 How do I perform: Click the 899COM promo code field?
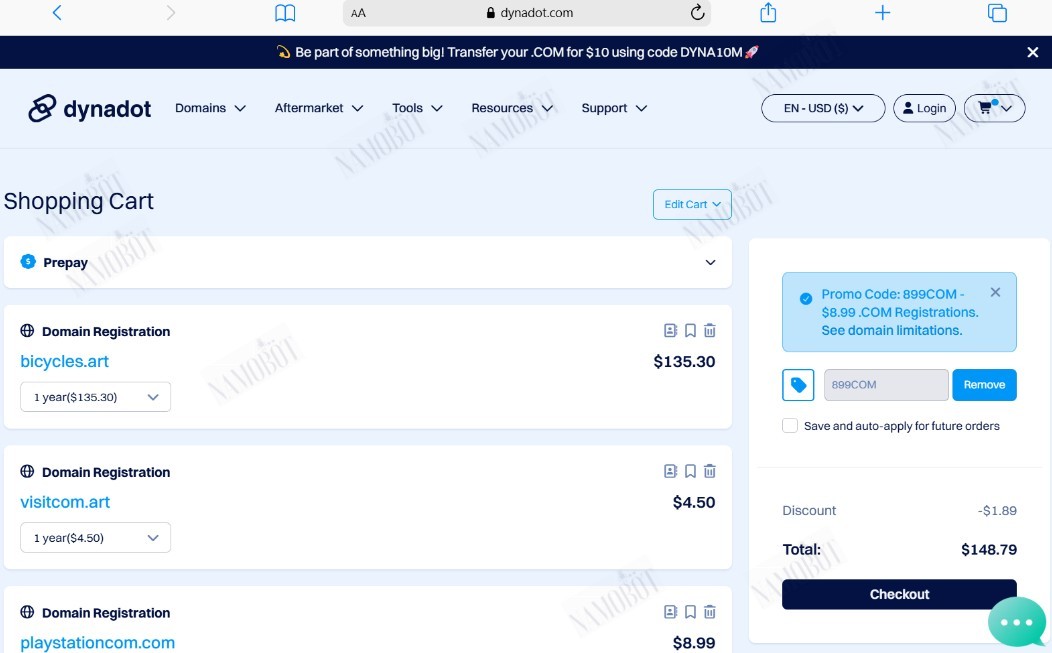886,385
